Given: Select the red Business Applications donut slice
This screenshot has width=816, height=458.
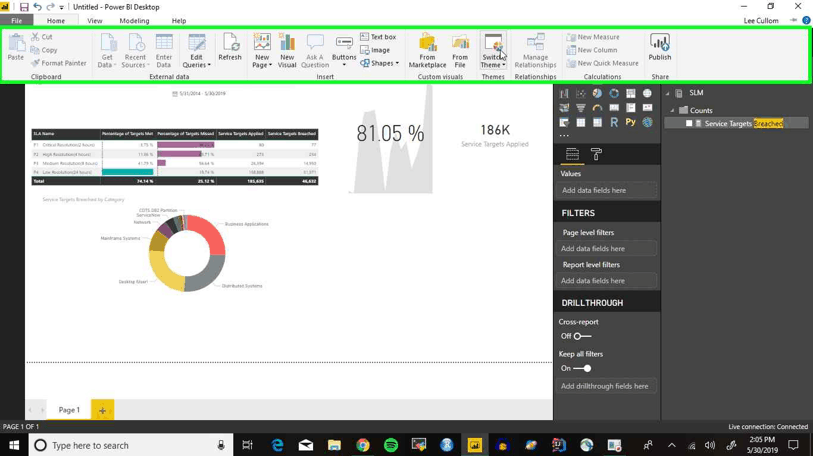Looking at the screenshot, I should coord(208,232).
